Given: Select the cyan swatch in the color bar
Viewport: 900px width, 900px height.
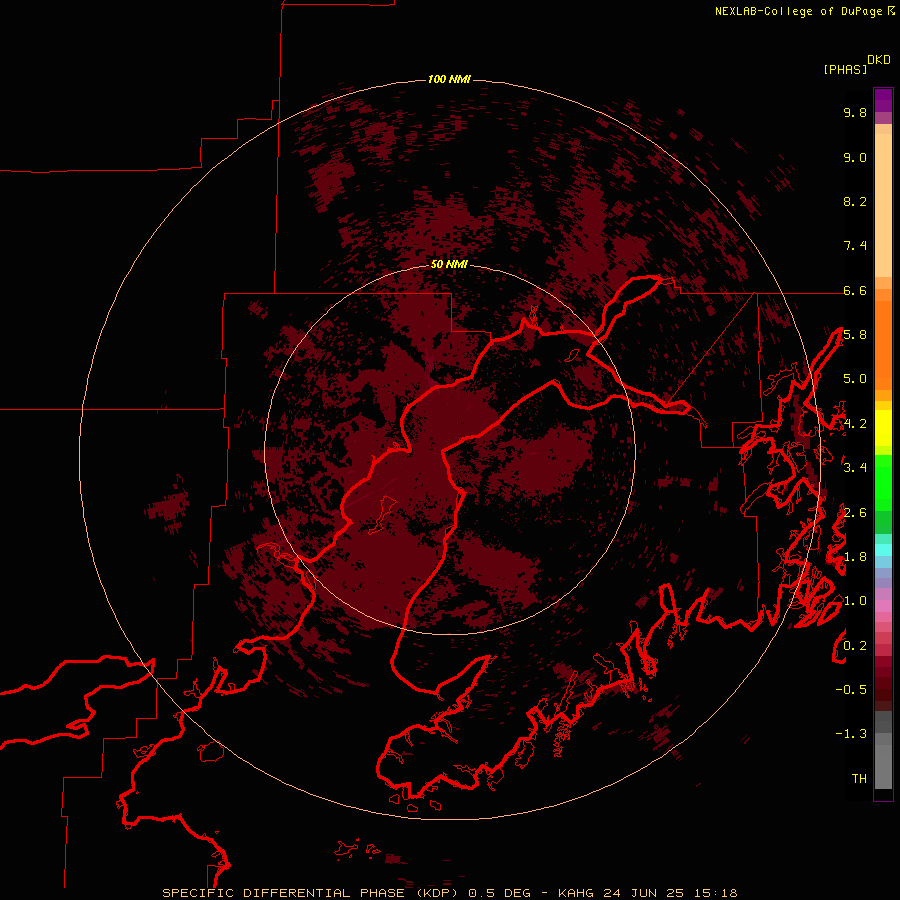Looking at the screenshot, I should [x=883, y=550].
